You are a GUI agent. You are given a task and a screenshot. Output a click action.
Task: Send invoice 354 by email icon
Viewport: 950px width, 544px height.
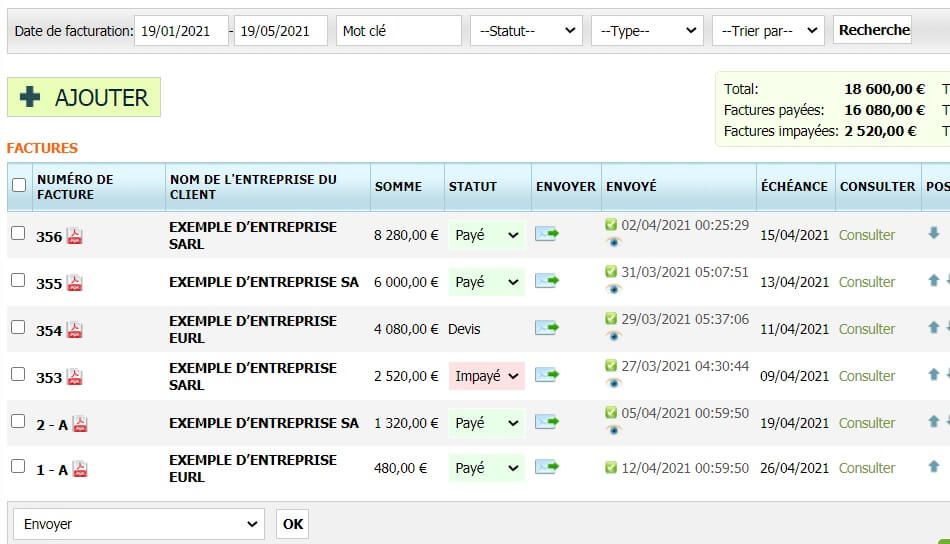point(546,328)
